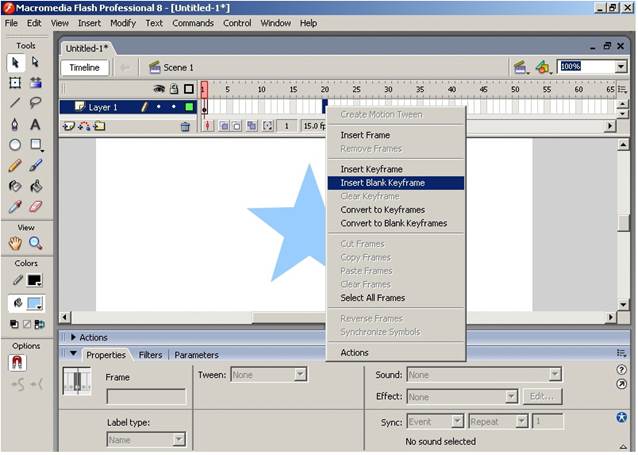
Task: Toggle Onion Skin button
Action: [x=224, y=126]
